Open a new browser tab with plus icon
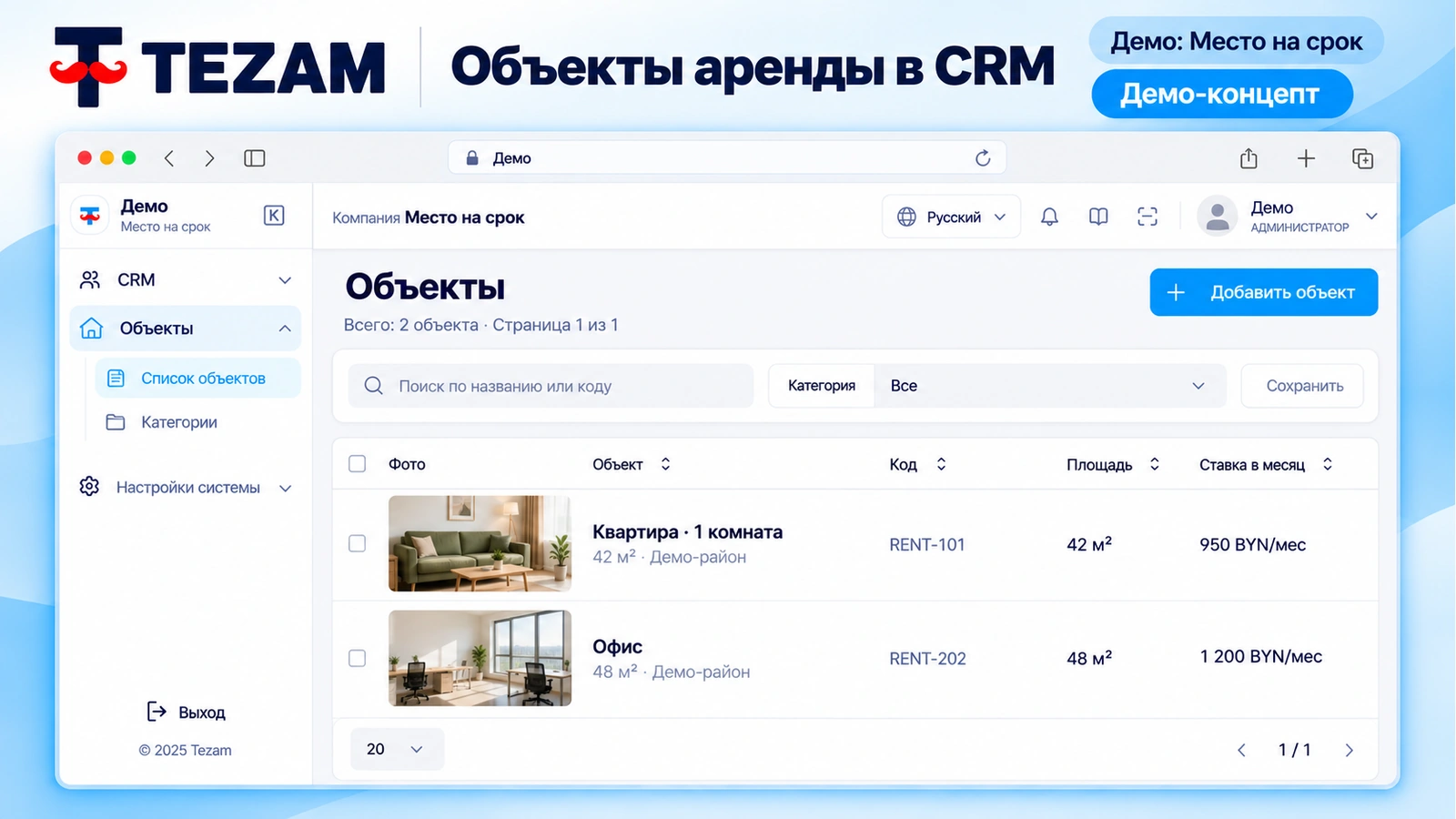The height and width of the screenshot is (819, 1456). coord(1306,158)
